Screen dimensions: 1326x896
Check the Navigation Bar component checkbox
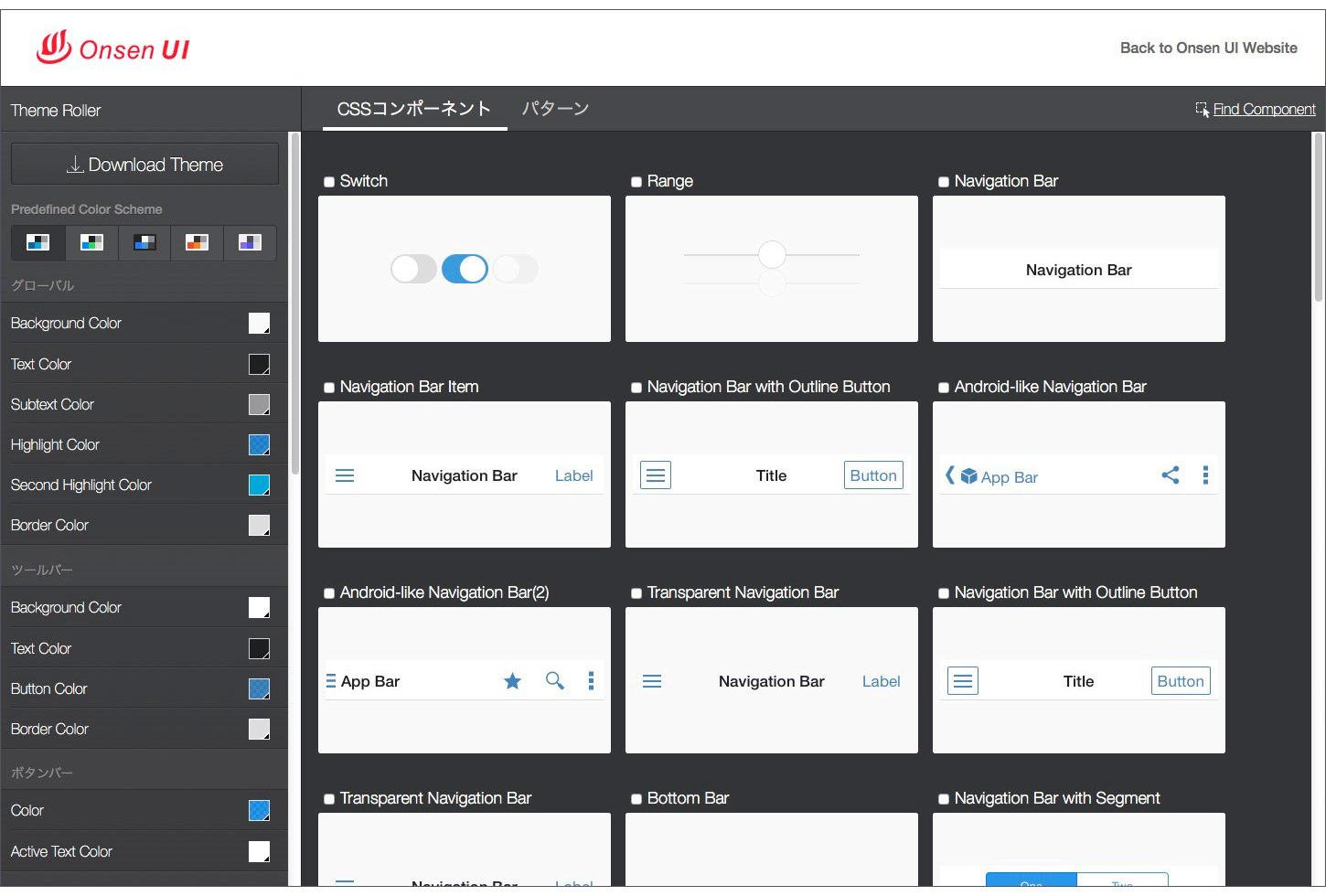tap(944, 182)
